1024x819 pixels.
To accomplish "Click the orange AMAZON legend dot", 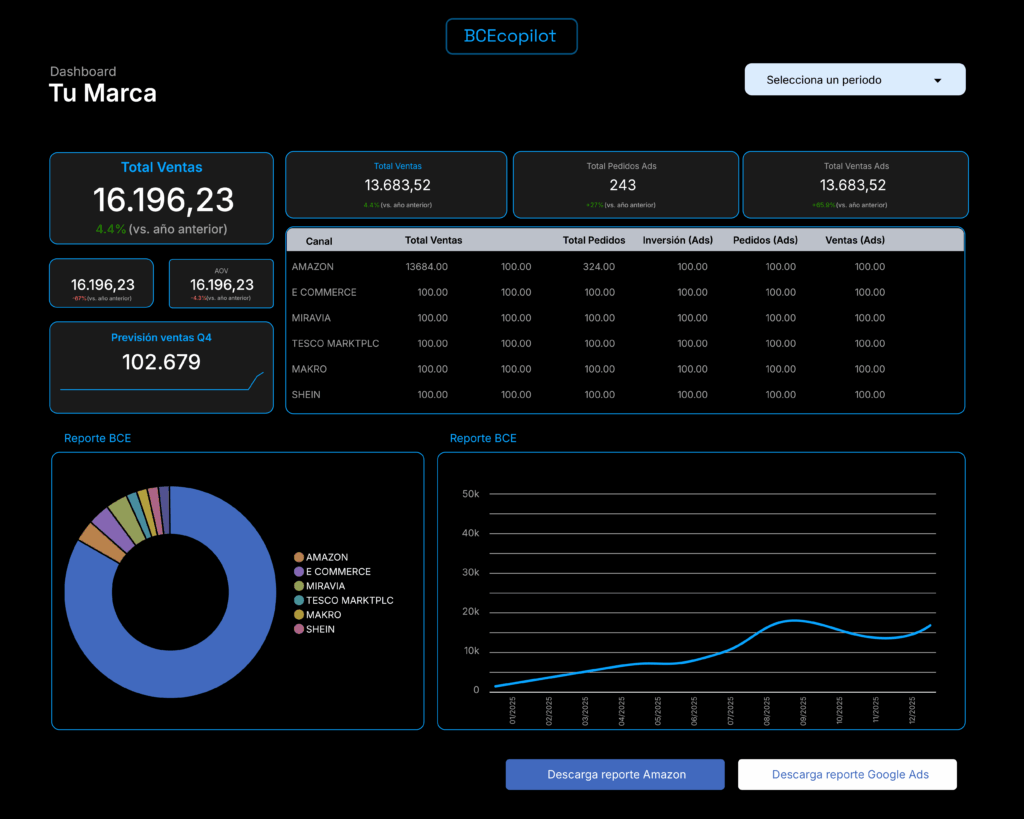I will (x=299, y=557).
